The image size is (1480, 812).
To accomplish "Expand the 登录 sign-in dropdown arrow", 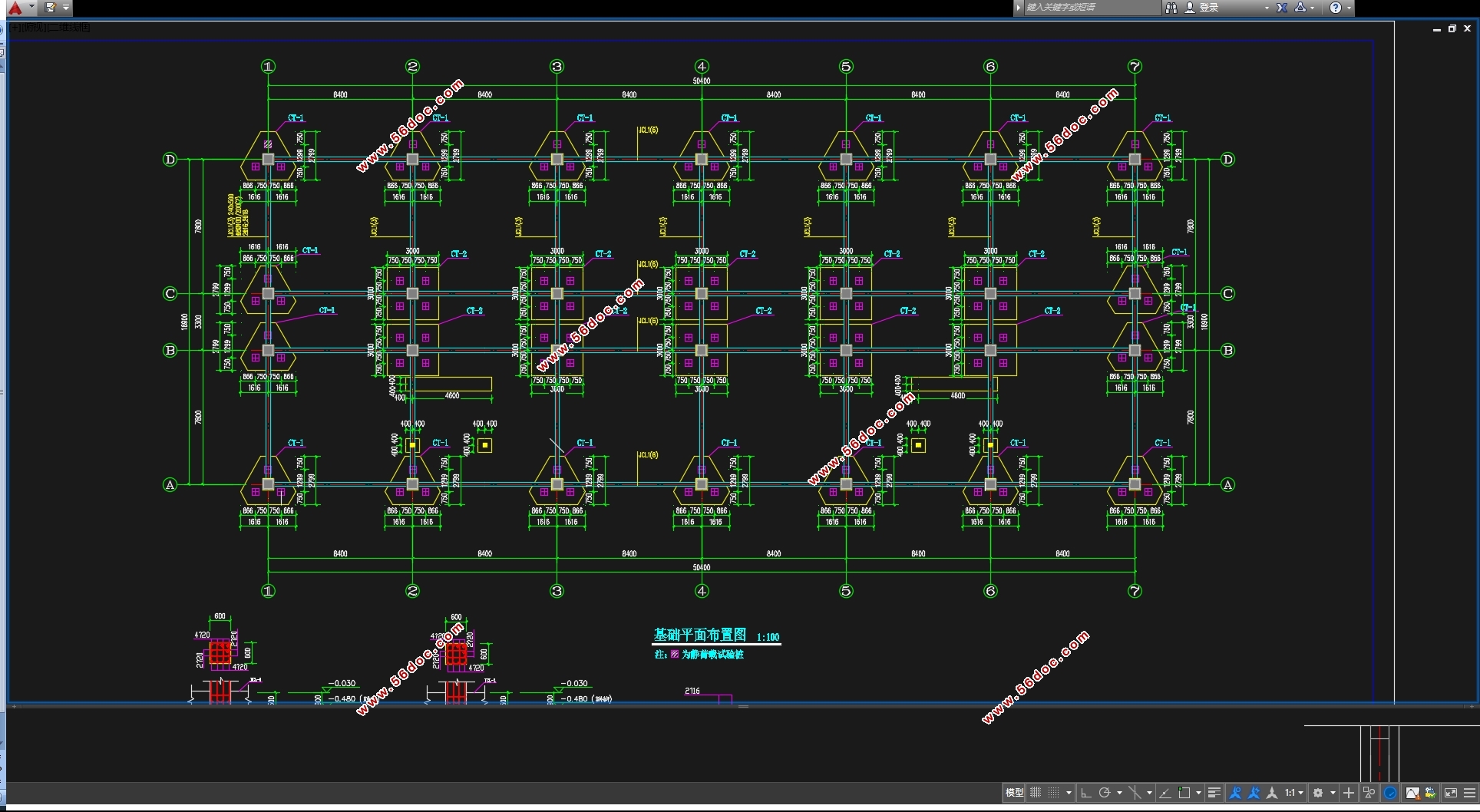I will point(1267,8).
